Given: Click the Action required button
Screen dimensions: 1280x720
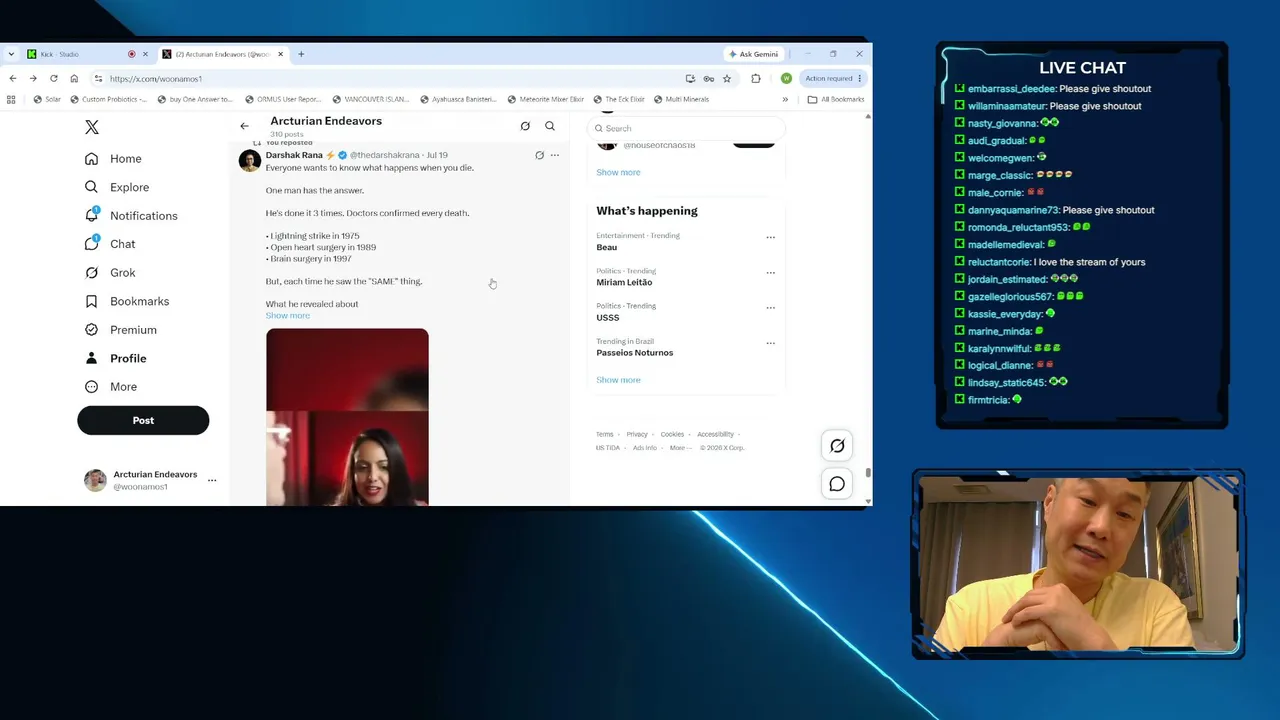Looking at the screenshot, I should point(832,78).
